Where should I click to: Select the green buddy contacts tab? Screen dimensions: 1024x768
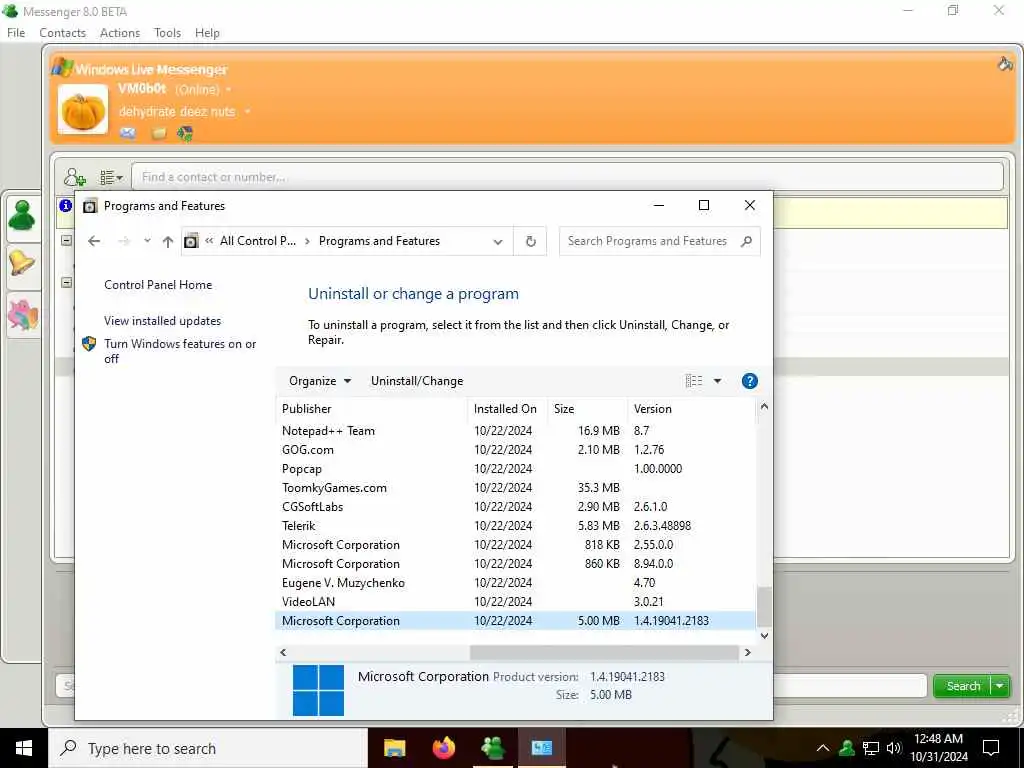[22, 216]
